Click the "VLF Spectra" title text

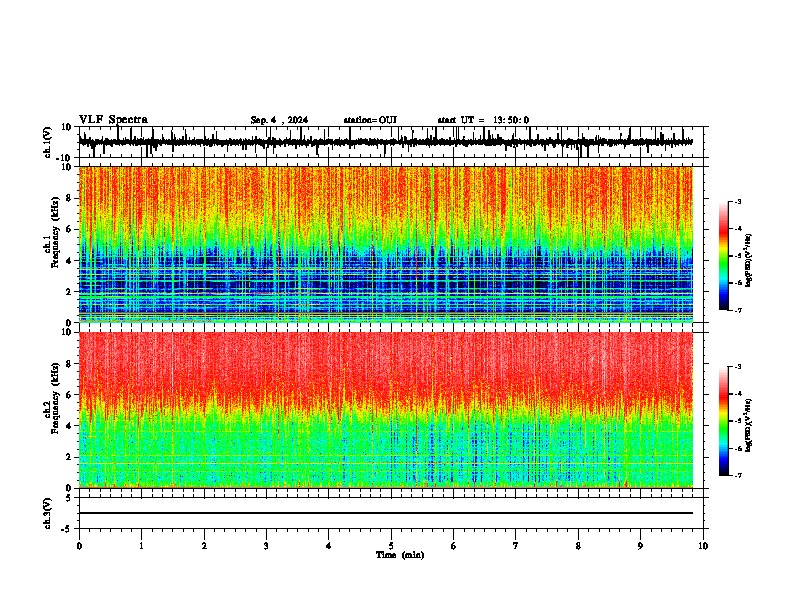[x=113, y=120]
